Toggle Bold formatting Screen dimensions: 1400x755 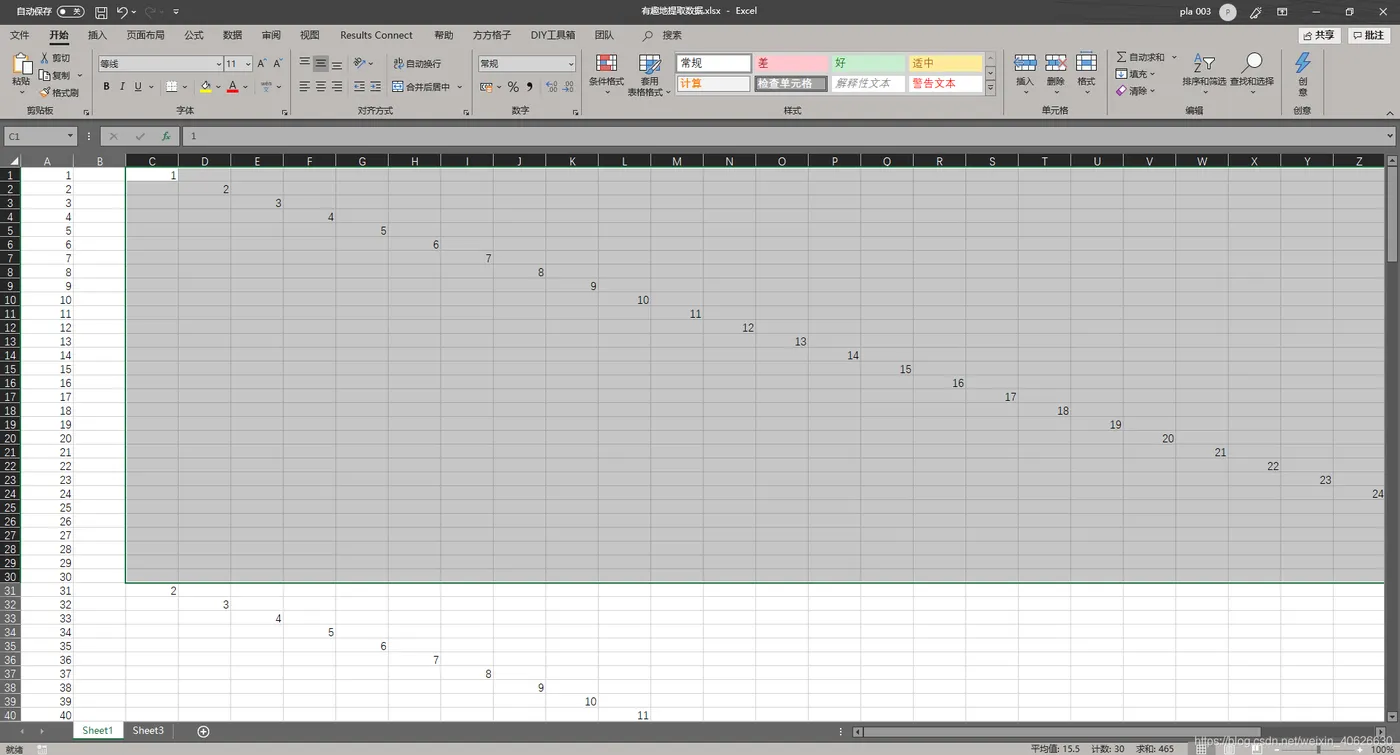[107, 87]
